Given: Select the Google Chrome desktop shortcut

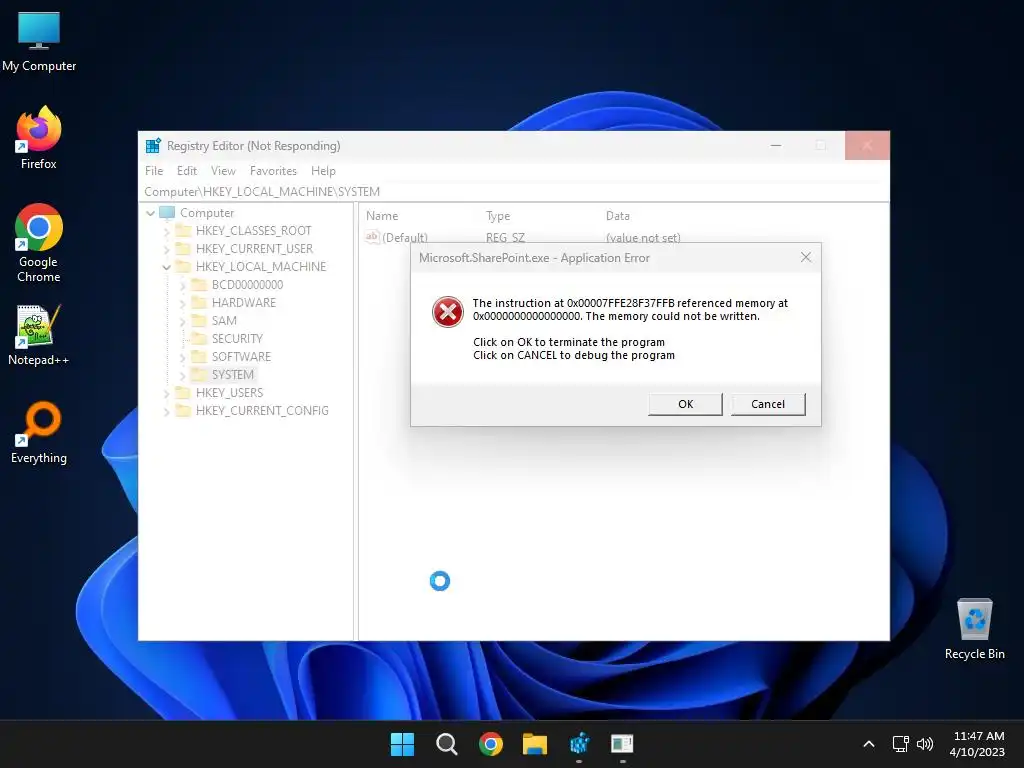Looking at the screenshot, I should click(x=39, y=243).
